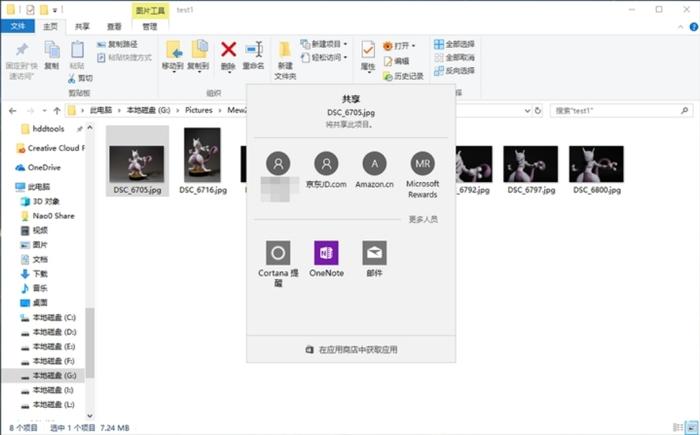Viewport: 700px width, 435px height.
Task: Open the Manage tab under Picture Tools
Action: pos(150,26)
